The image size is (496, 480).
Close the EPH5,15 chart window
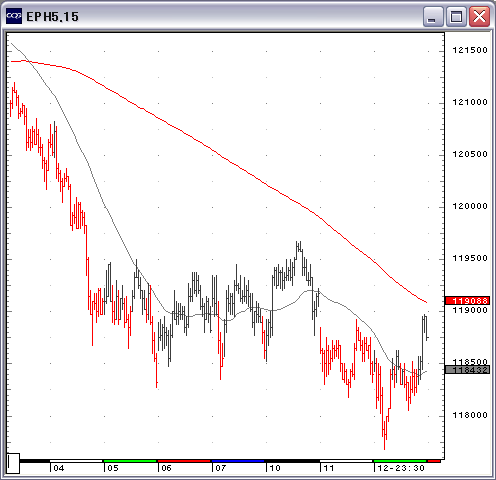pyautogui.click(x=479, y=16)
